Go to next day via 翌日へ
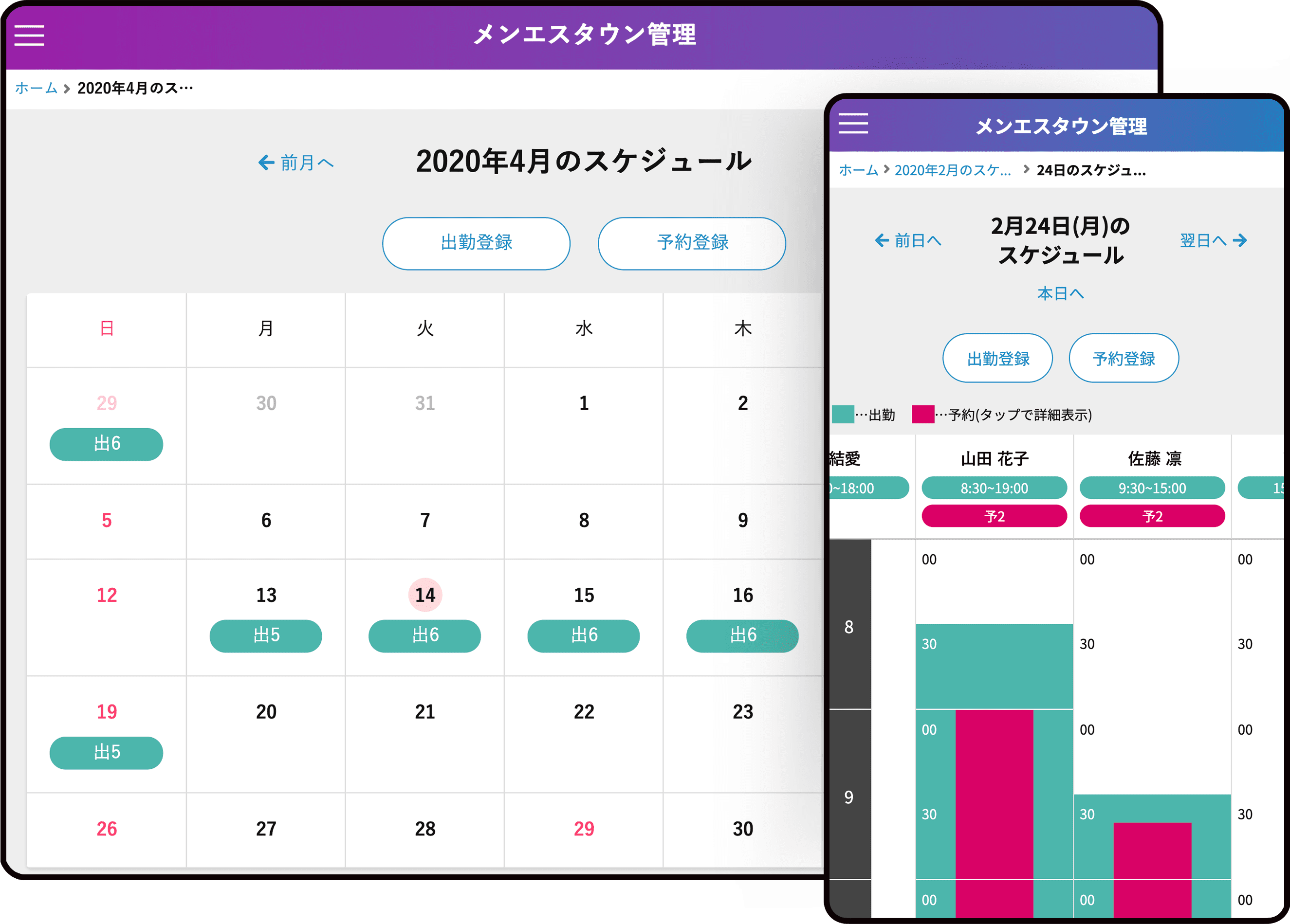This screenshot has width=1290, height=924. pyautogui.click(x=1213, y=240)
